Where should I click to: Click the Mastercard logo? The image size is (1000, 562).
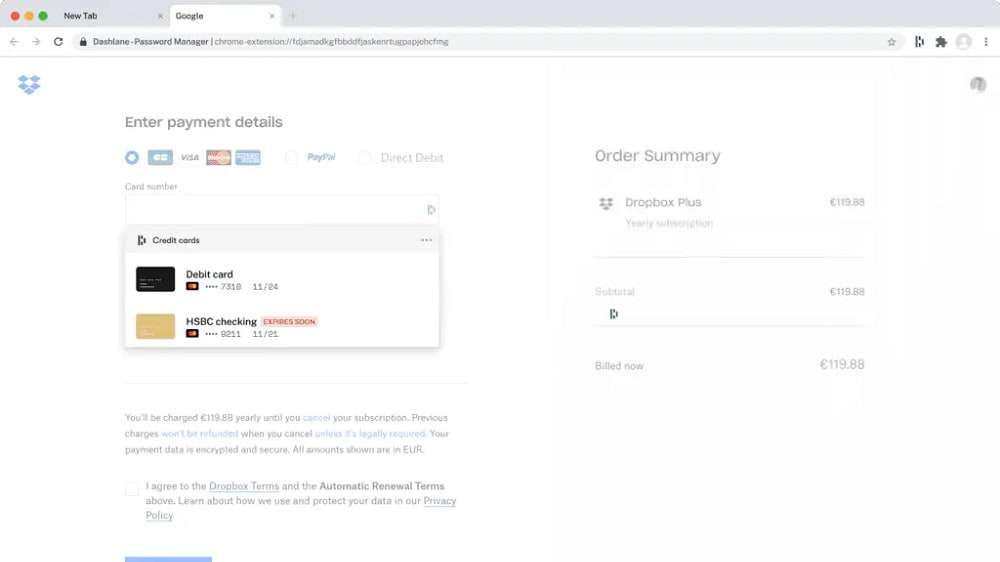click(x=219, y=158)
